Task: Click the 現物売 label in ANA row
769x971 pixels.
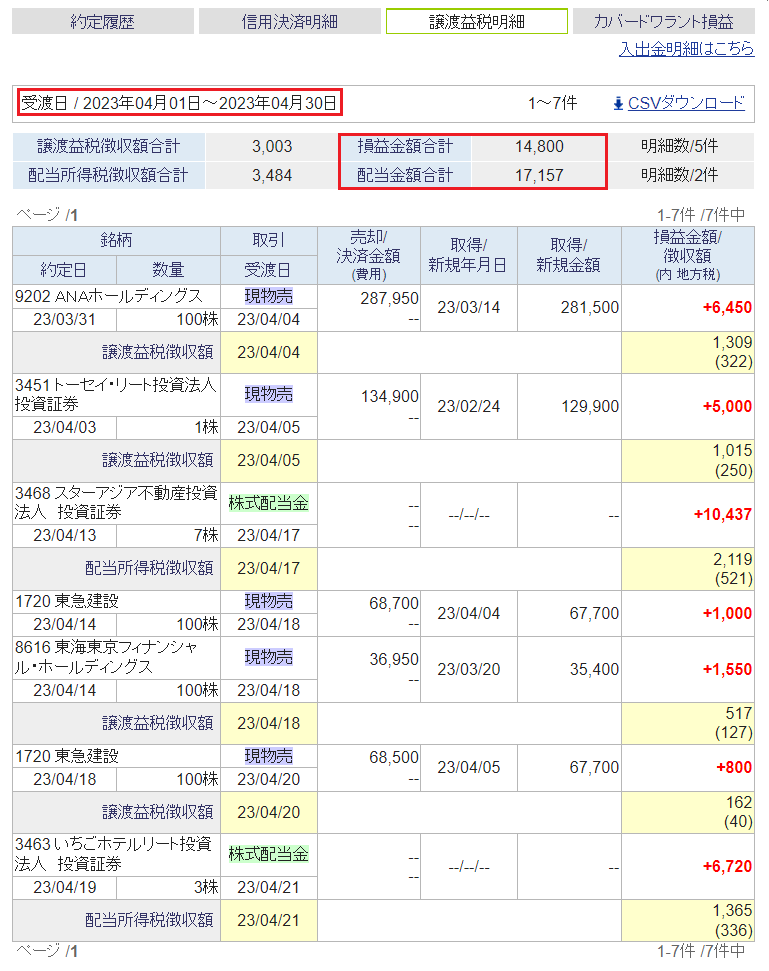Action: [x=269, y=297]
